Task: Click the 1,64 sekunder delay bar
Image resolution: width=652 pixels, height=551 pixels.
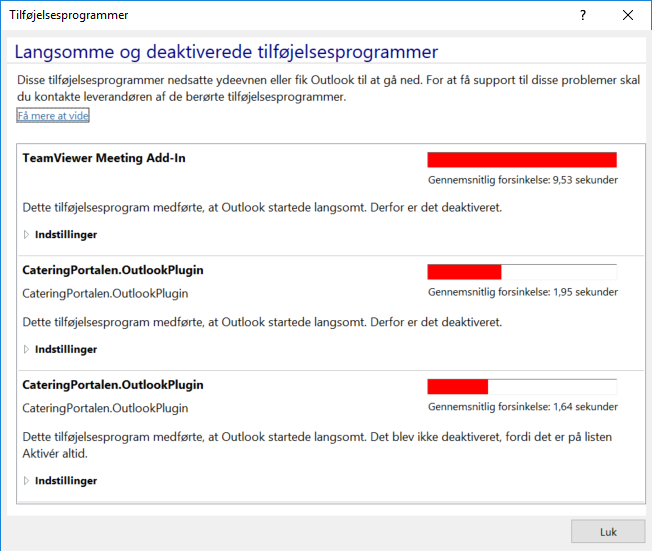Action: pyautogui.click(x=522, y=386)
